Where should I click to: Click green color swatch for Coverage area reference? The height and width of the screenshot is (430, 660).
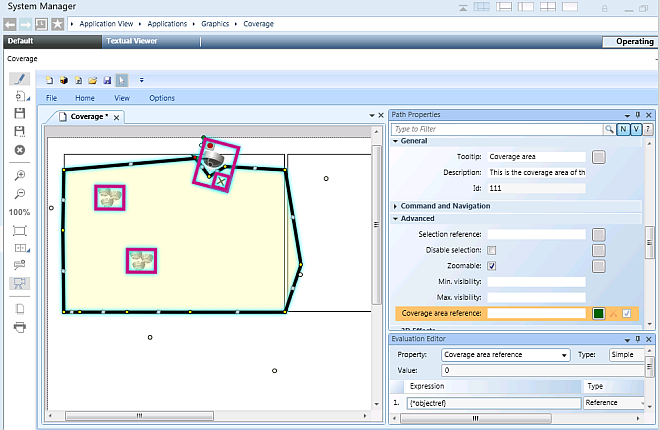click(598, 314)
